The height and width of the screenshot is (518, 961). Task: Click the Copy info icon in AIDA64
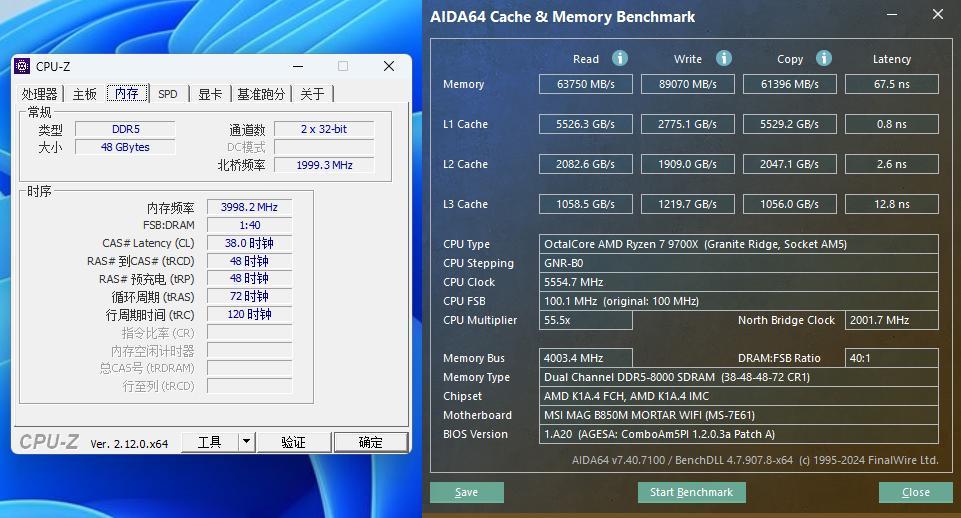(x=824, y=58)
